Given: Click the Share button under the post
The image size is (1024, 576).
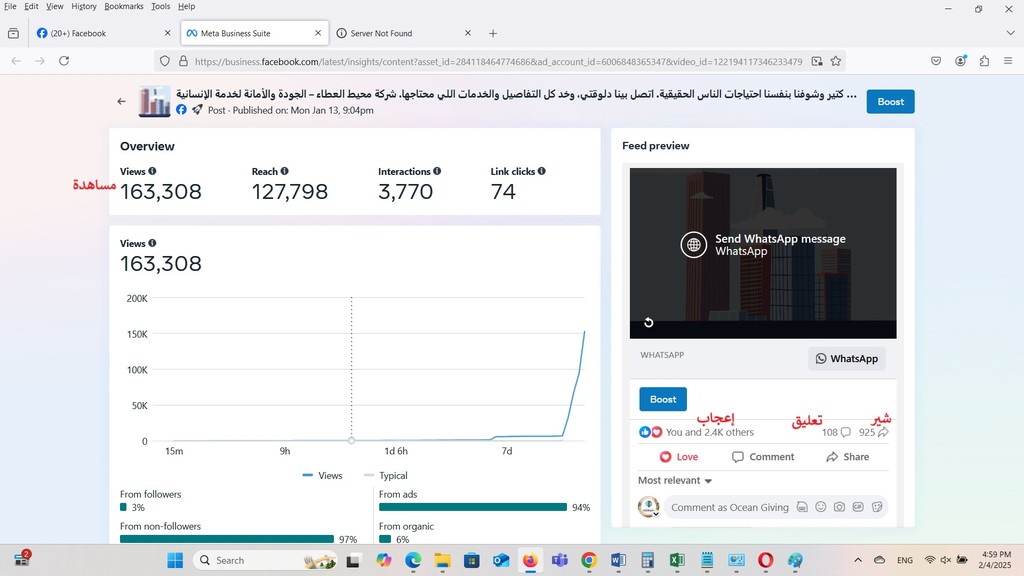Looking at the screenshot, I should click(x=847, y=456).
